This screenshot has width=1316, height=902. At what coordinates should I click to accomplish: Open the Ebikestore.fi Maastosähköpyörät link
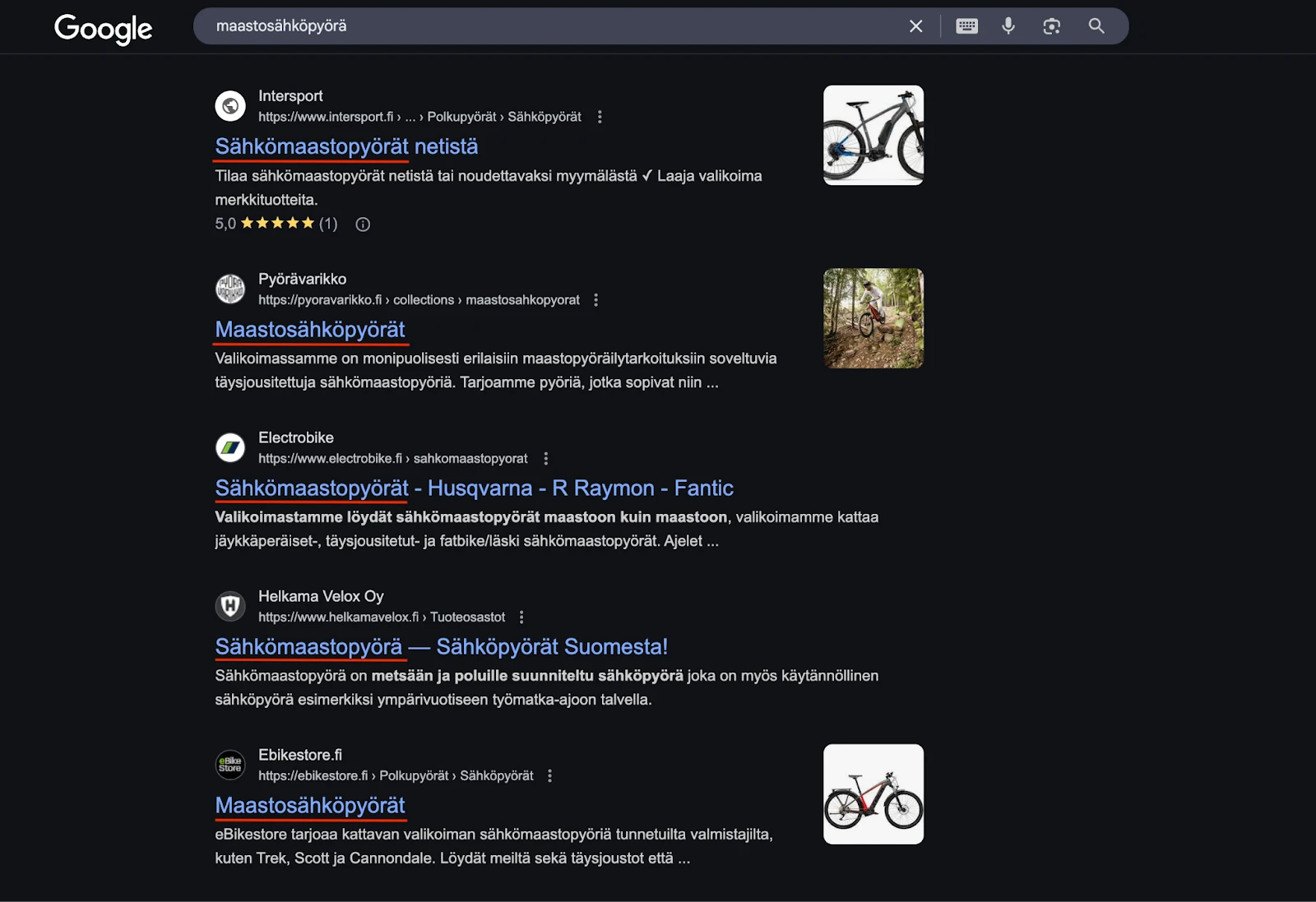(310, 806)
